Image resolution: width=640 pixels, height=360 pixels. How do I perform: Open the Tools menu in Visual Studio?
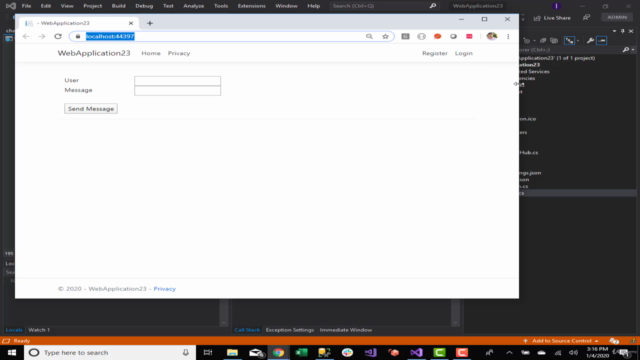pyautogui.click(x=221, y=6)
